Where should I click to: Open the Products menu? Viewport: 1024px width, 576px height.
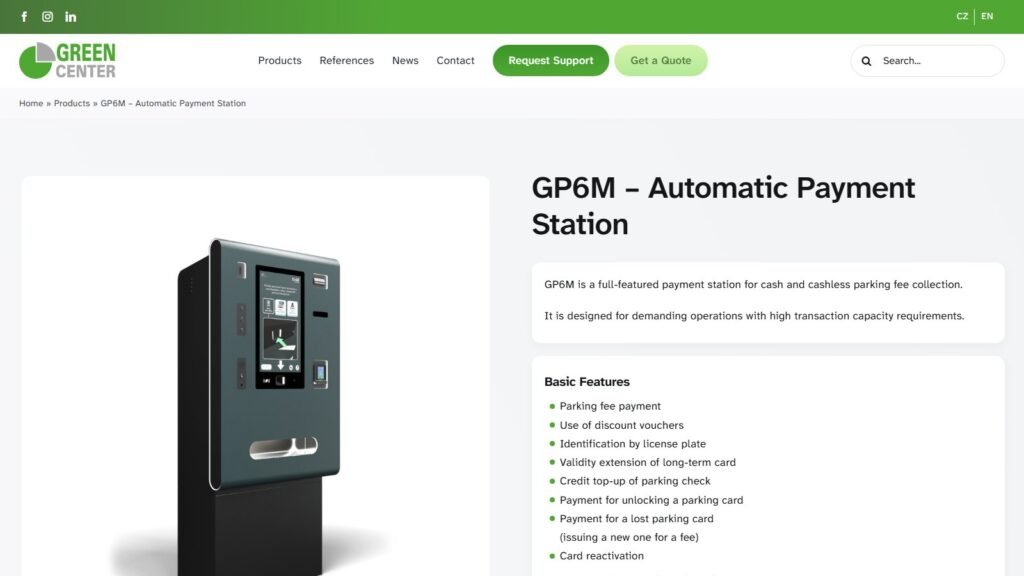point(280,60)
